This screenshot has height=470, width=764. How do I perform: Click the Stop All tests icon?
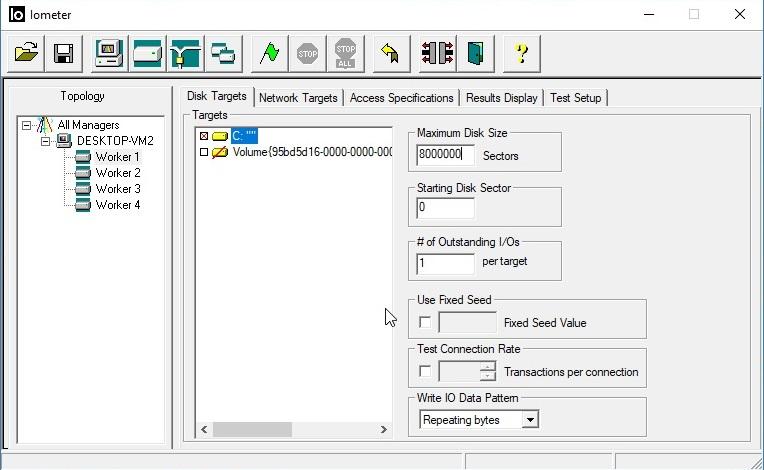(345, 53)
